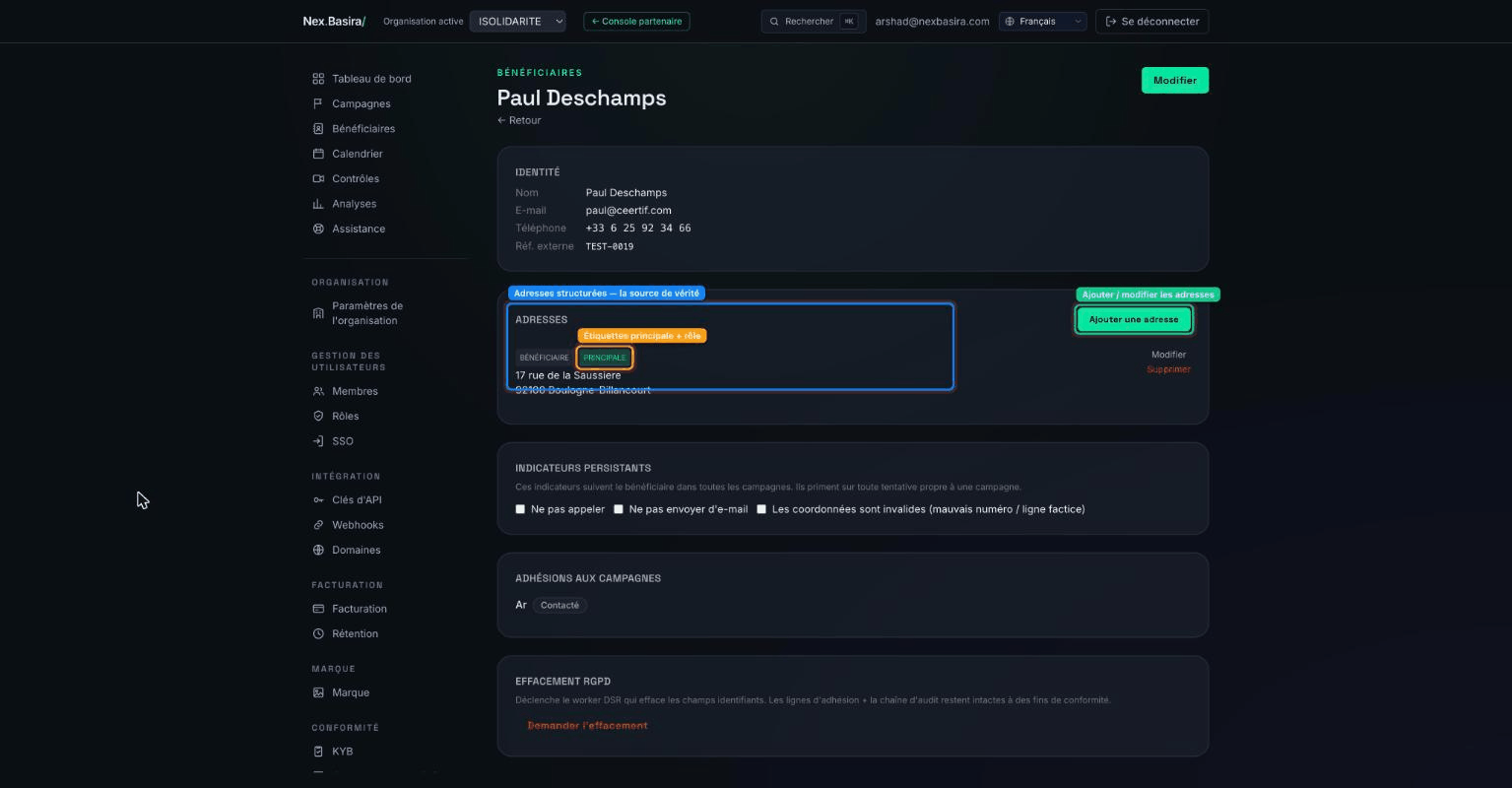Image resolution: width=1512 pixels, height=788 pixels.
Task: Click the Facturation card icon
Action: pos(318,609)
